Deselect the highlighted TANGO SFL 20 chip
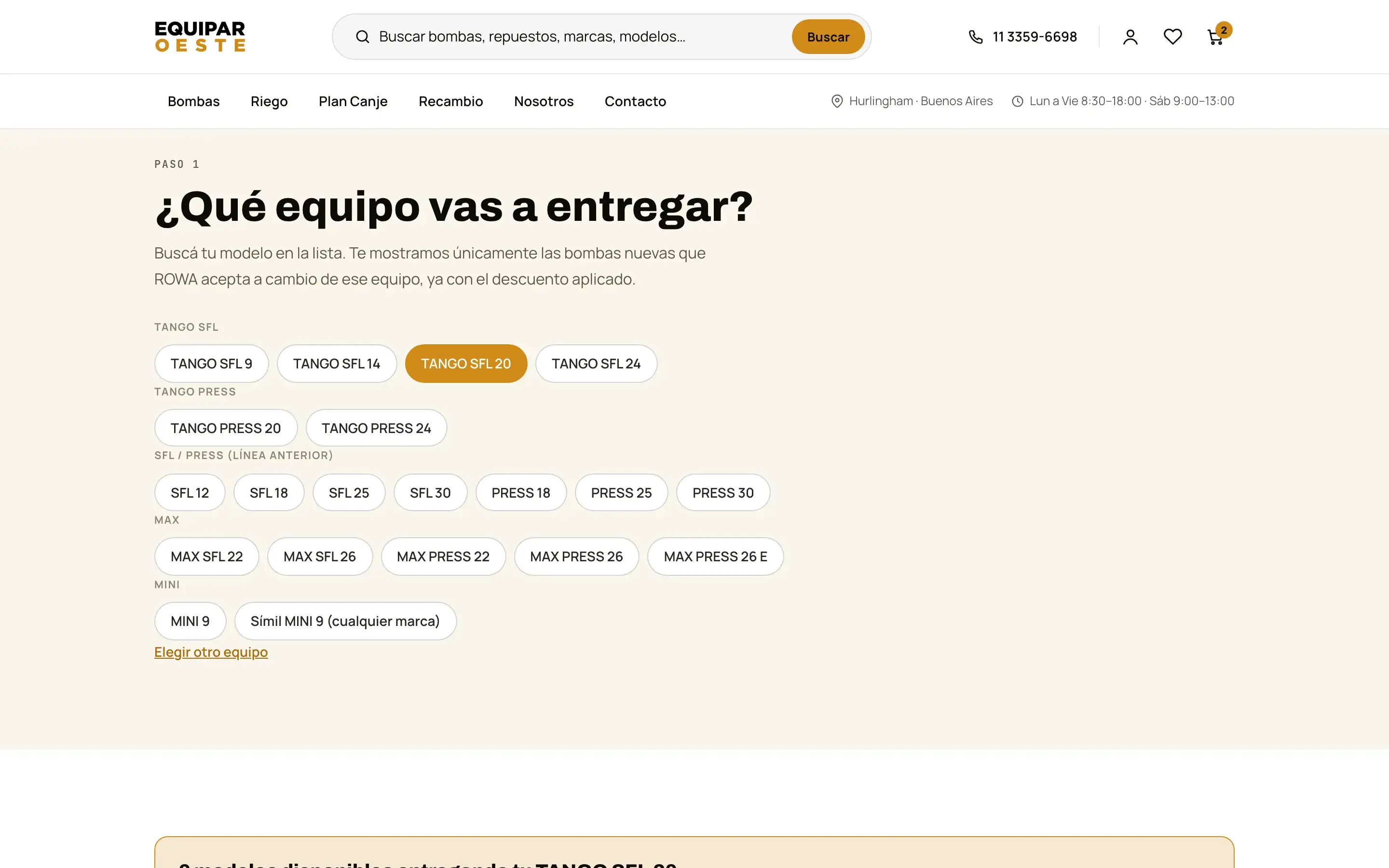 point(465,364)
